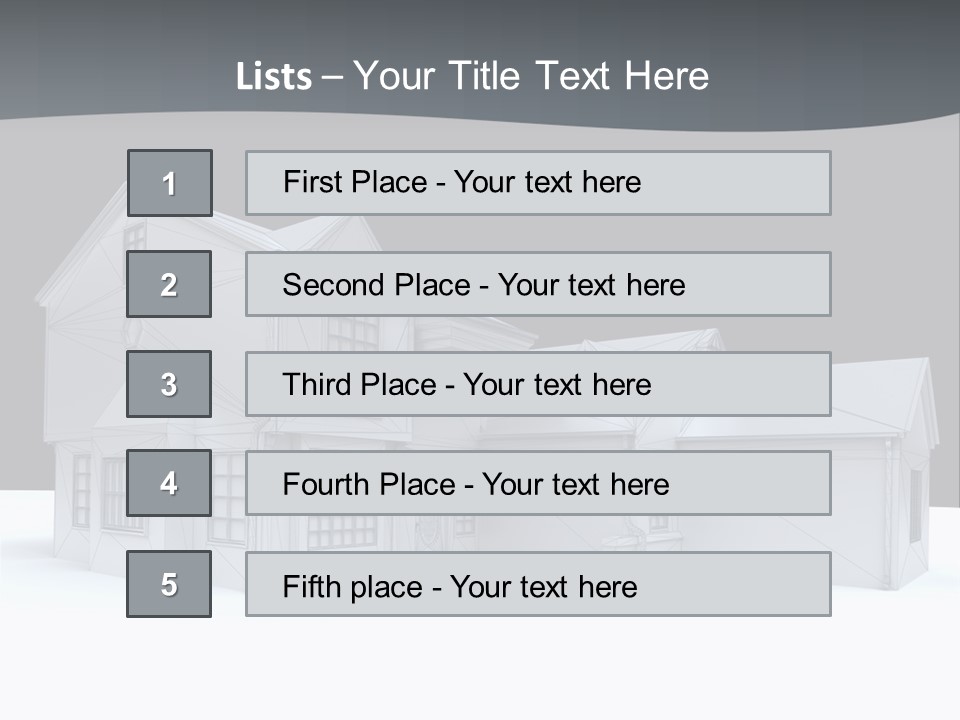Viewport: 960px width, 720px height.
Task: Choose the number 4 box
Action: point(169,483)
